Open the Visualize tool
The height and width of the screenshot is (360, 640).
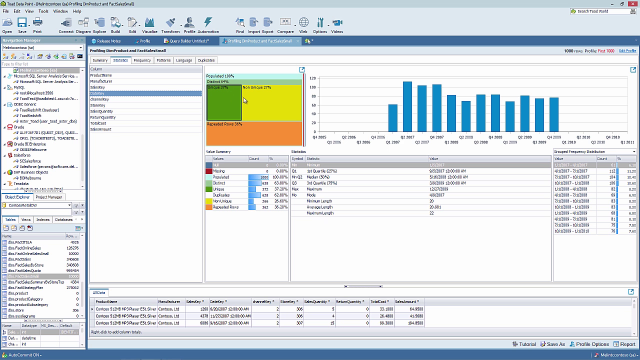(x=149, y=25)
